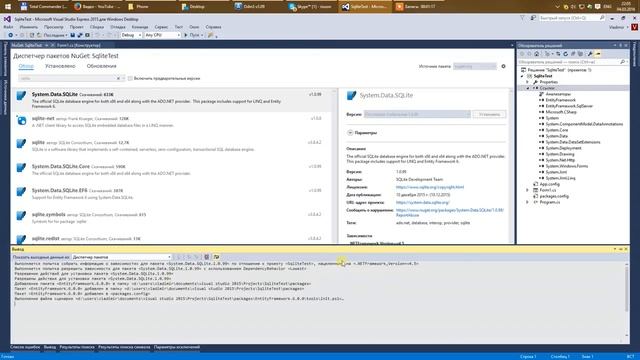Open the report abuse nuget.org link
Image resolution: width=640 pixels, height=360 pixels.
tap(450, 212)
